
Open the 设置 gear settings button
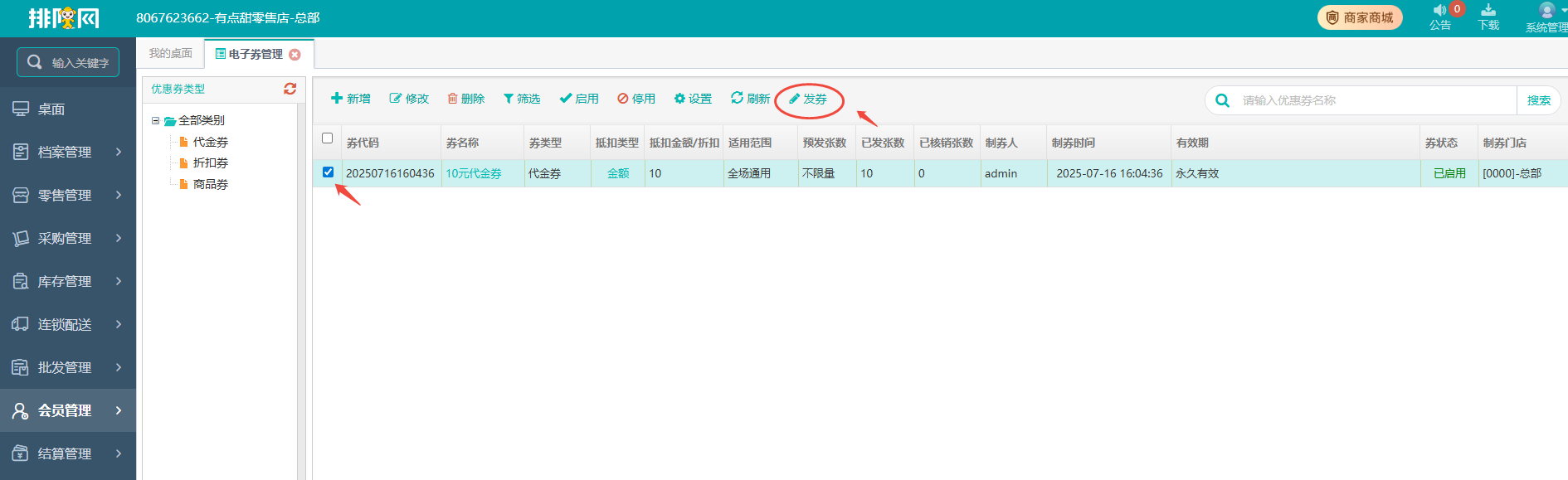(x=693, y=99)
